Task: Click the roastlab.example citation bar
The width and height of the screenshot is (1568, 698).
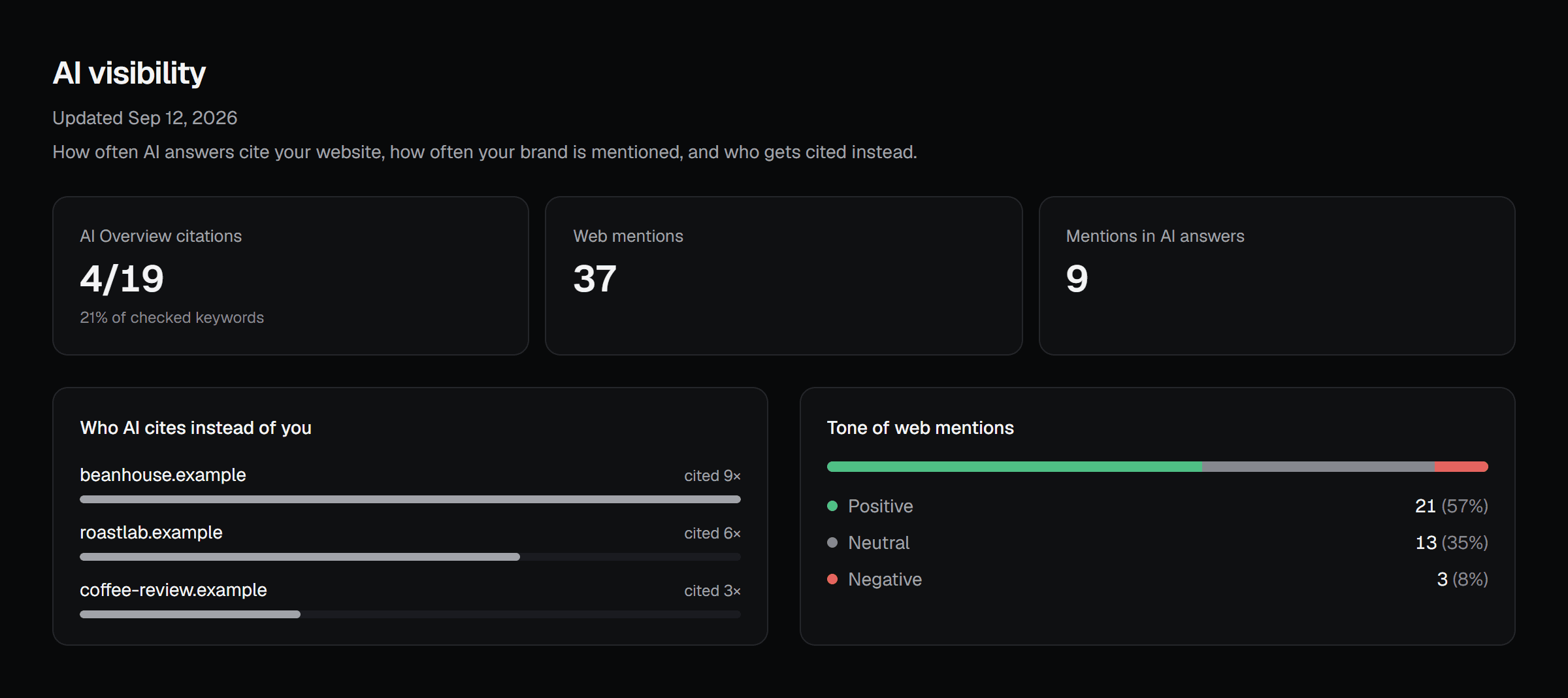Action: [x=410, y=557]
